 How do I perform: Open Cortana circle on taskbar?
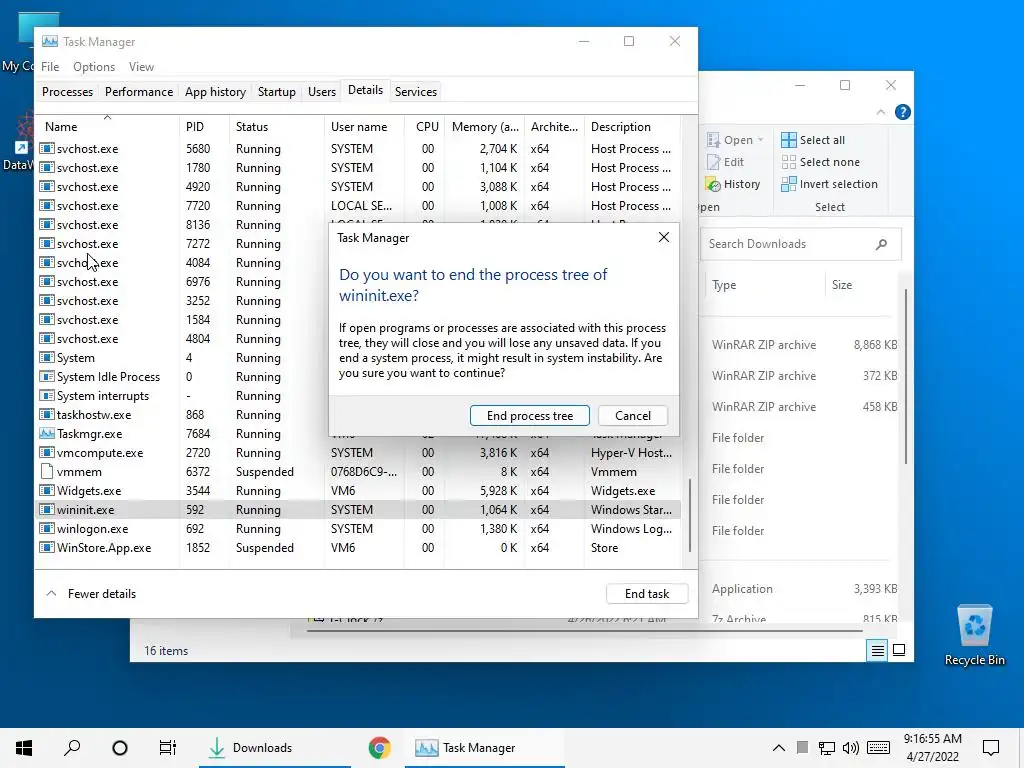tap(120, 748)
